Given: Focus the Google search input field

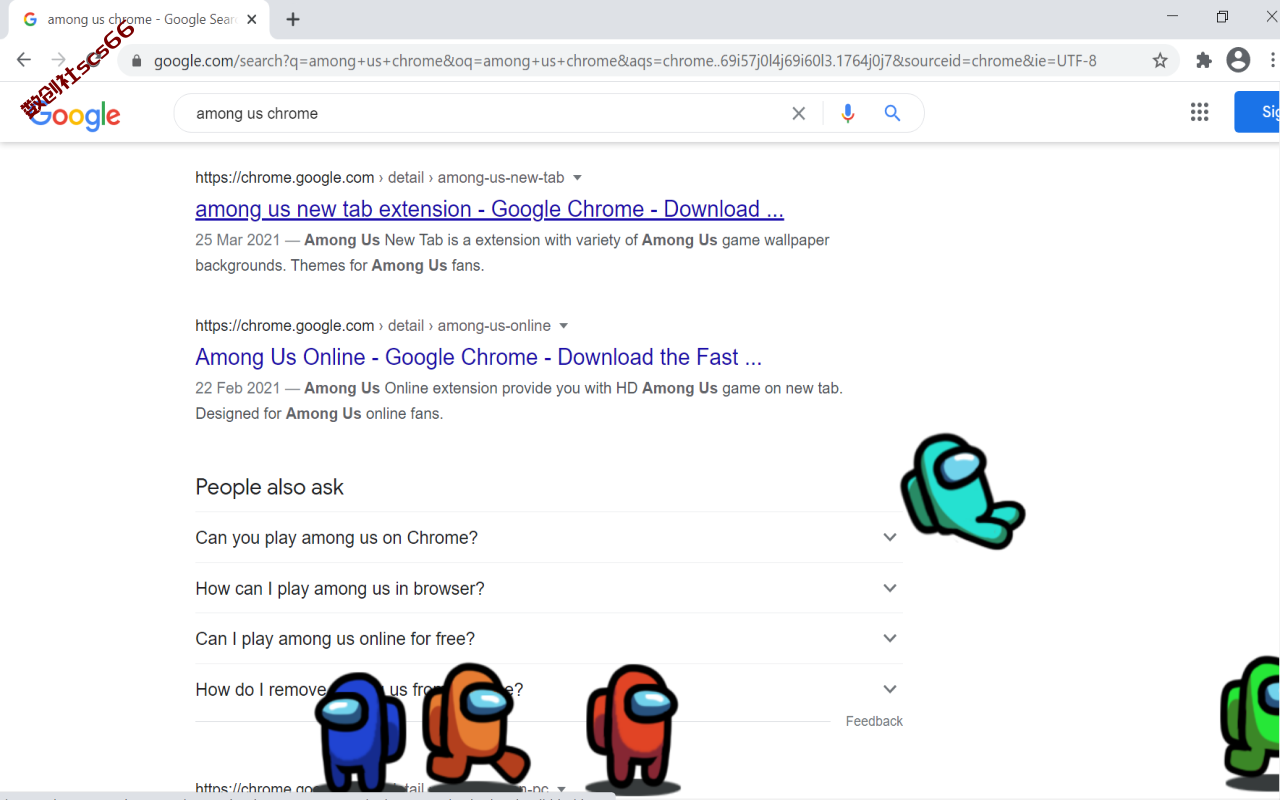Looking at the screenshot, I should (x=485, y=114).
